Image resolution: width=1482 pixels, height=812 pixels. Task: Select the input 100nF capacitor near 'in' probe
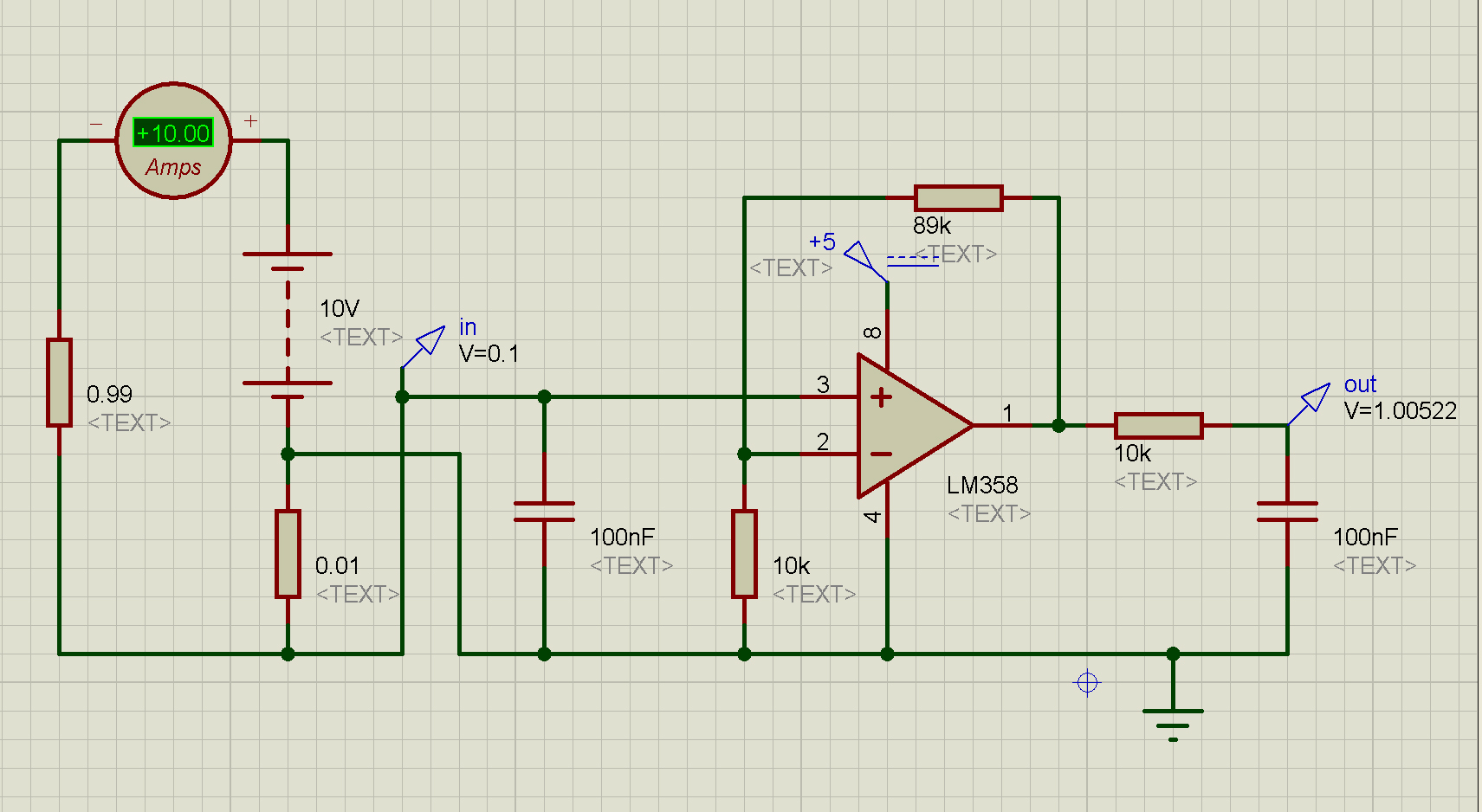[544, 512]
